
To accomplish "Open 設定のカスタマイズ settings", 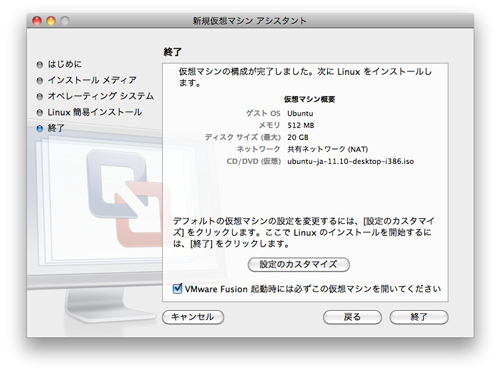I will (299, 264).
